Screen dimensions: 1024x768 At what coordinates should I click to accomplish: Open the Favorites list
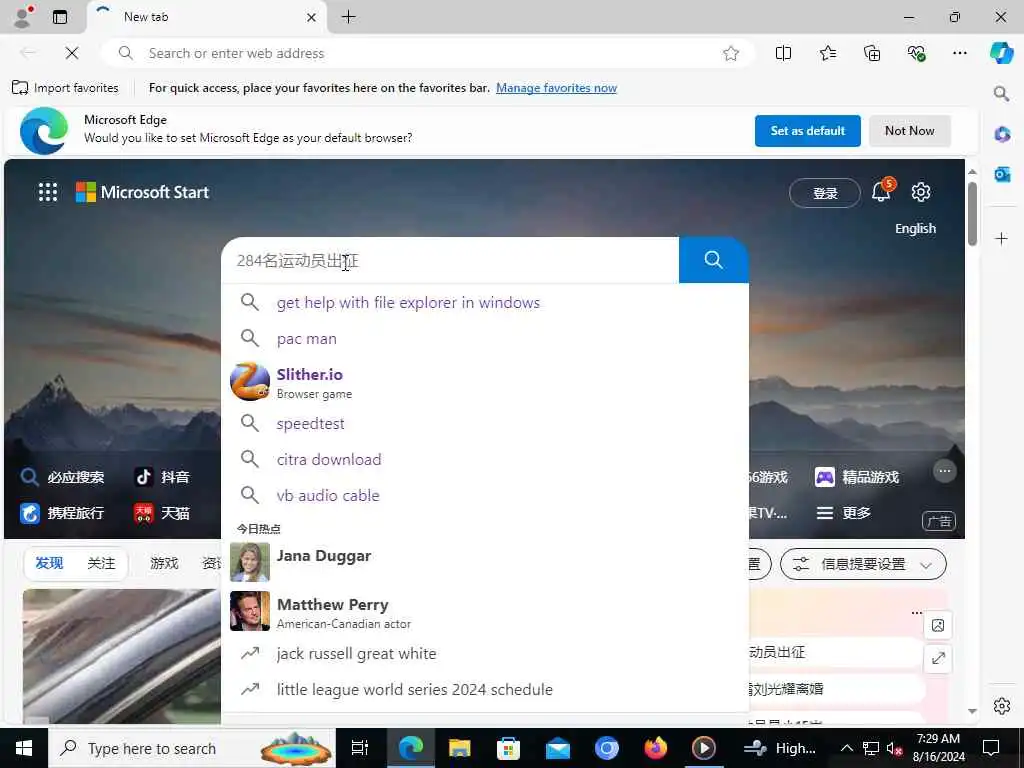point(827,53)
